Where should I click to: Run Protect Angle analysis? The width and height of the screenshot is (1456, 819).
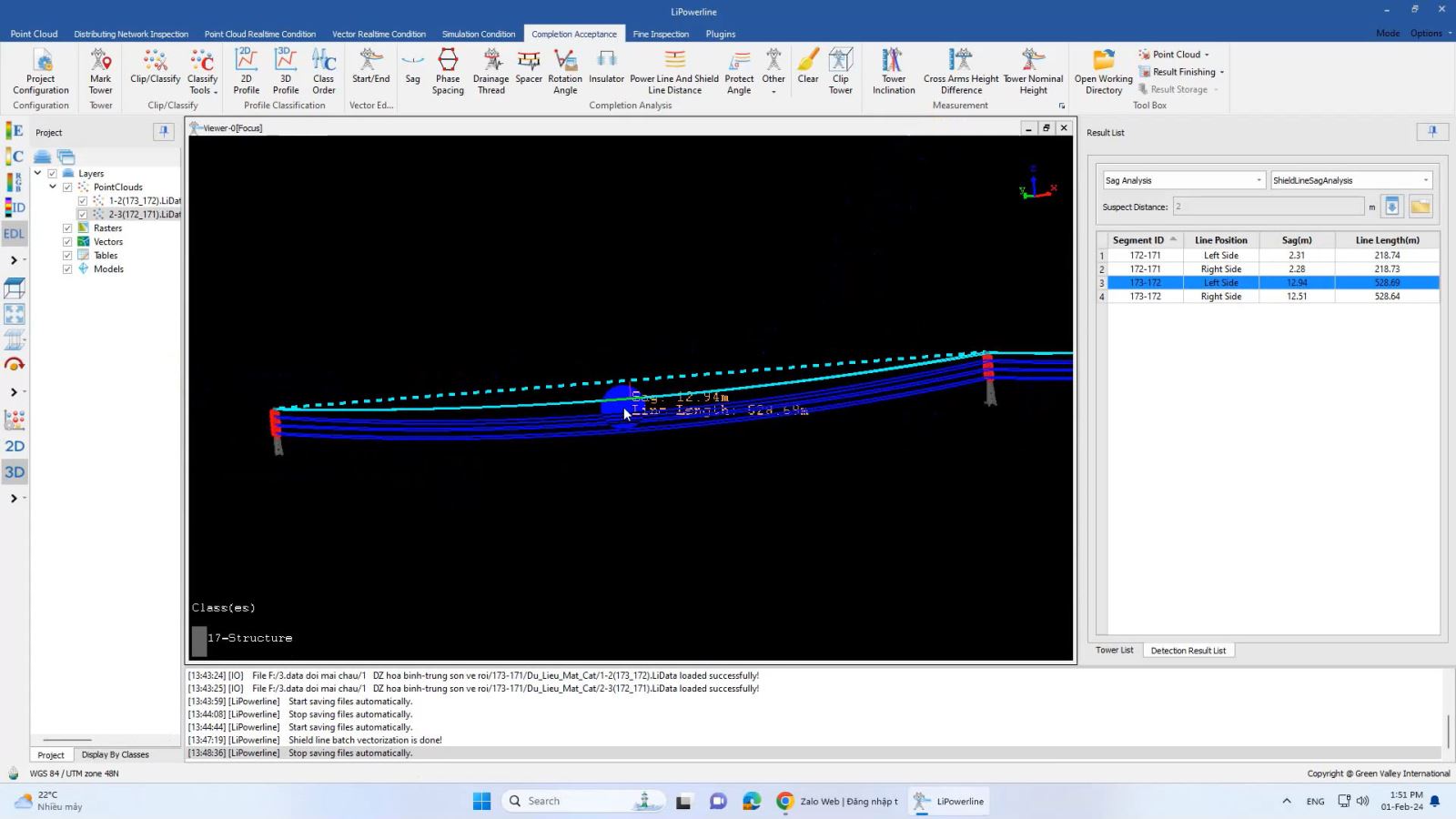[739, 72]
